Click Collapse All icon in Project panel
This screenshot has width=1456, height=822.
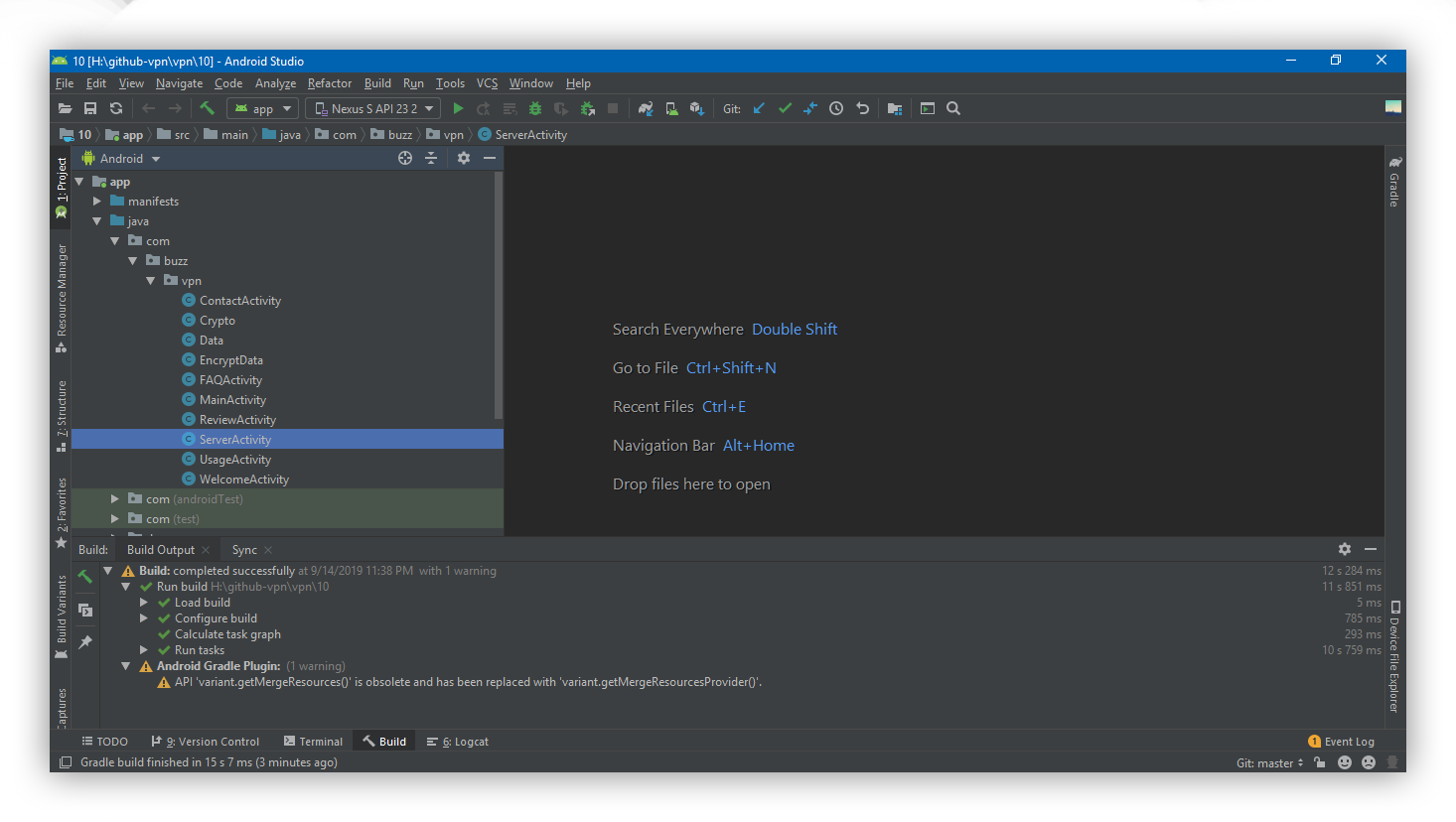(x=431, y=158)
